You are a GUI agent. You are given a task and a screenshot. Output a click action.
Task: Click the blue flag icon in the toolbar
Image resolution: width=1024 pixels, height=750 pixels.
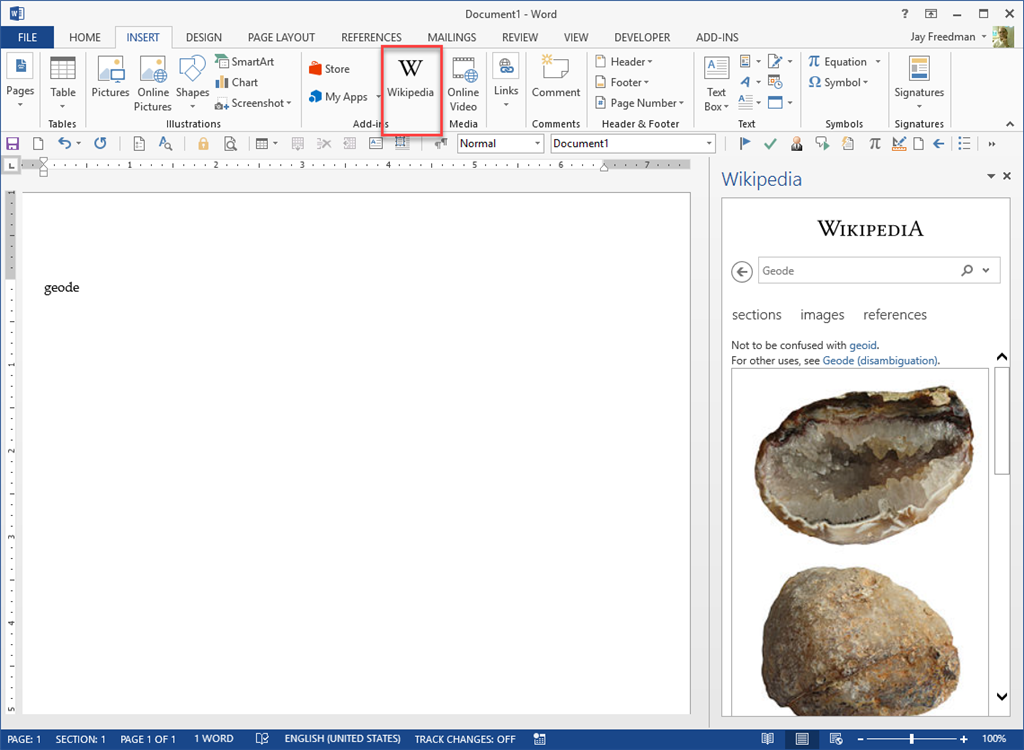744,143
